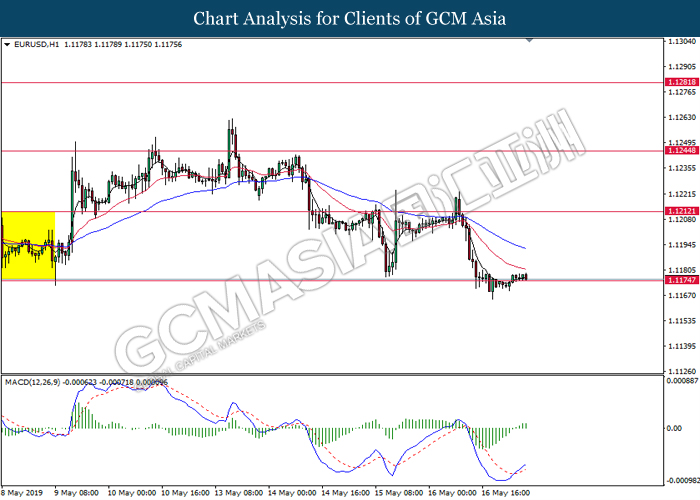This screenshot has width=700, height=500.
Task: Select the 1.12448 resistance price label
Action: click(682, 150)
